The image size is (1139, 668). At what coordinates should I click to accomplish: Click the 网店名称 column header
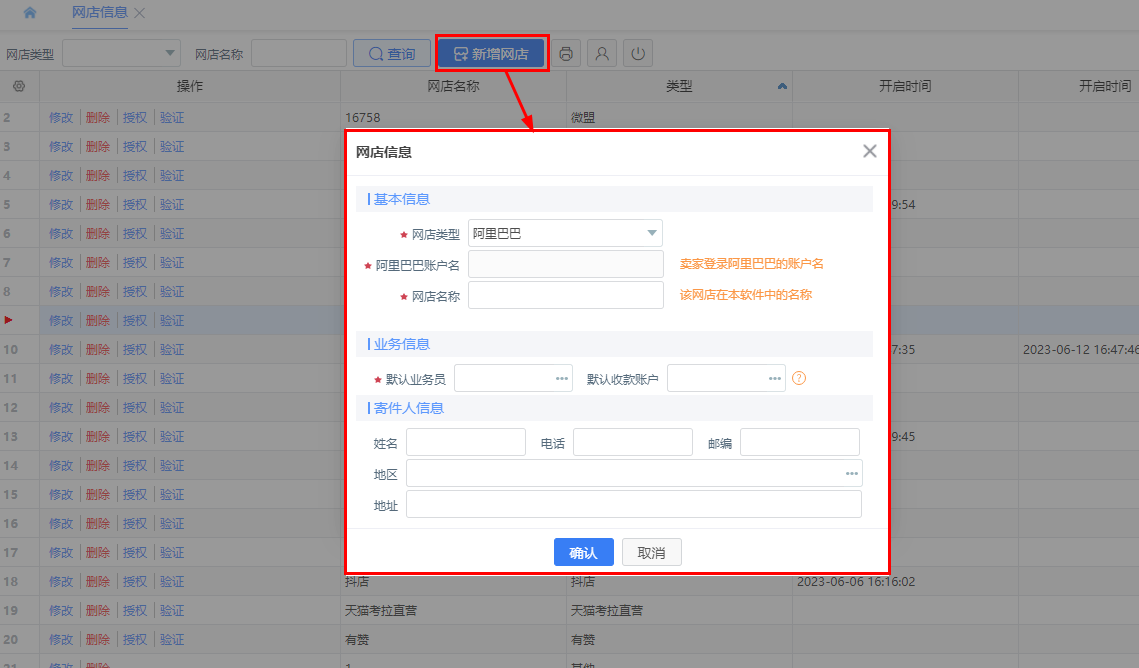click(453, 86)
